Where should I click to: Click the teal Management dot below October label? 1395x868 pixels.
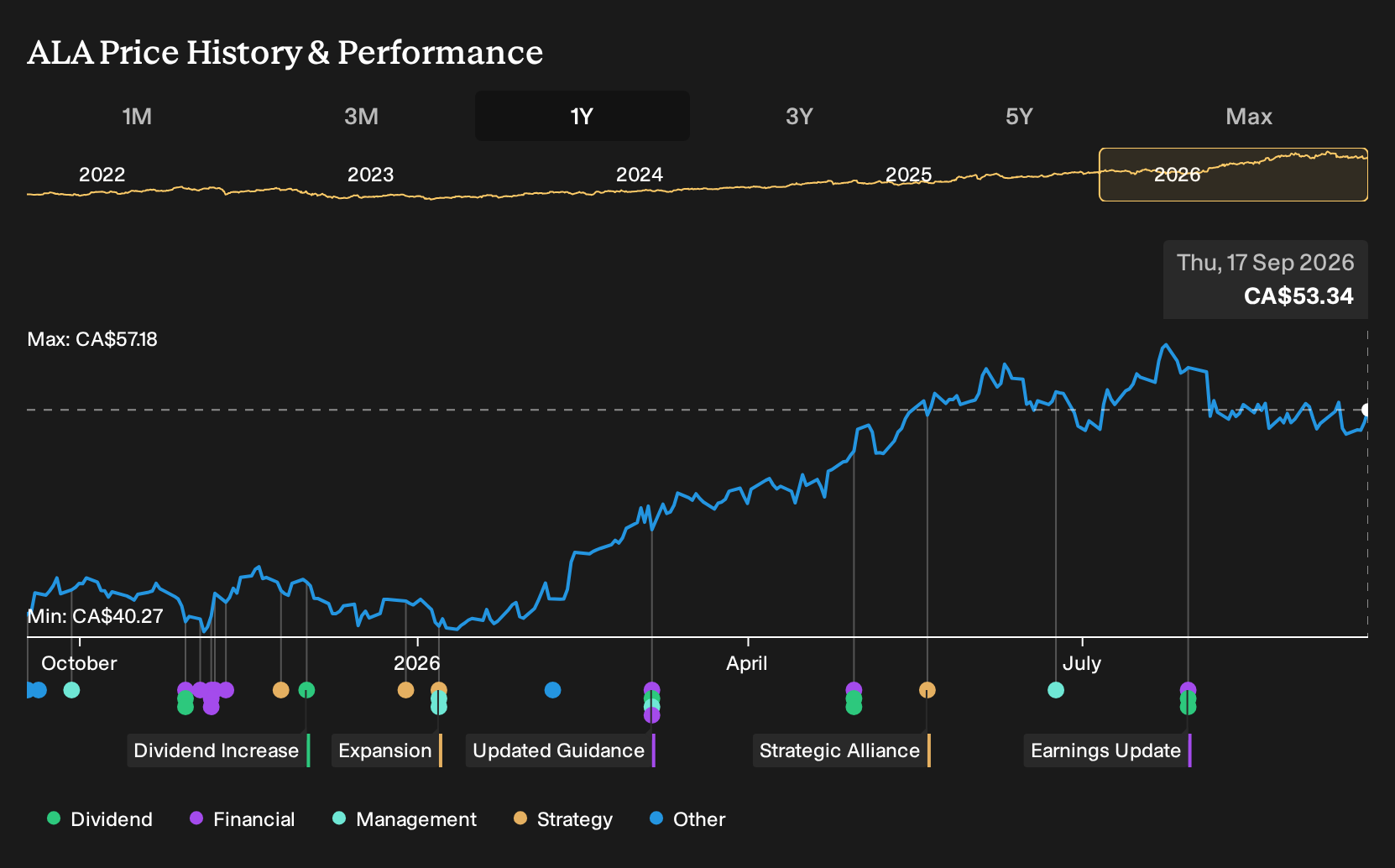pos(71,690)
